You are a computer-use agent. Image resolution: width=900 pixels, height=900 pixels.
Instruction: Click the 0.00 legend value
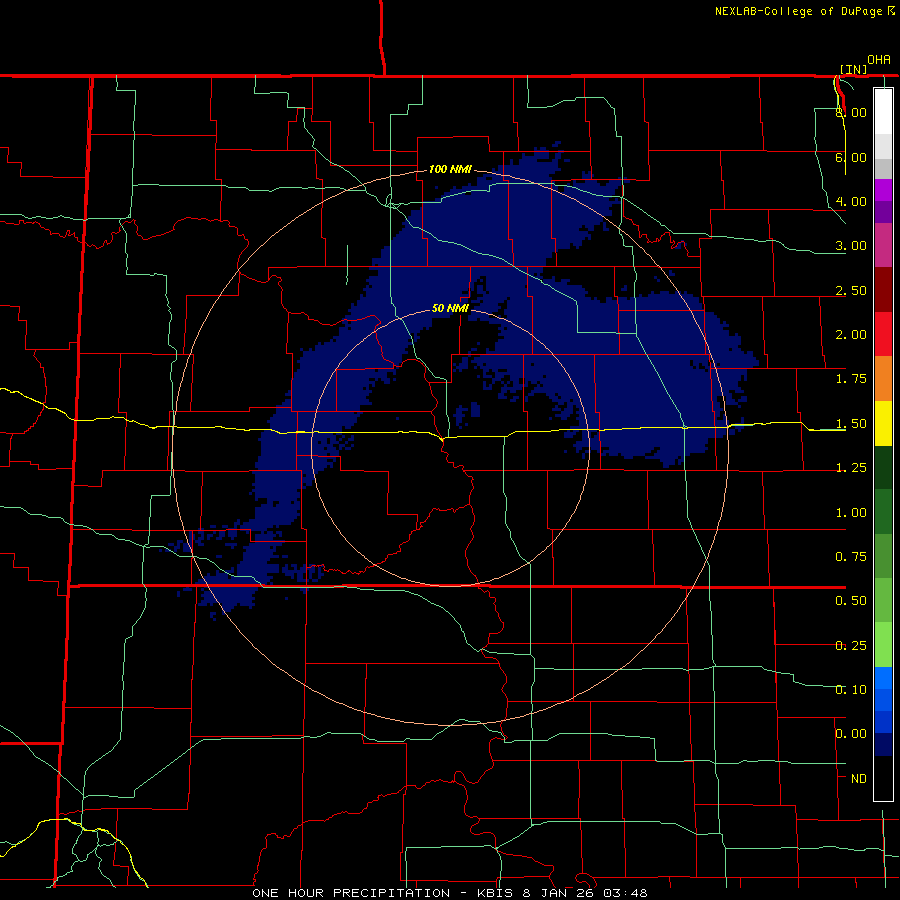pyautogui.click(x=851, y=734)
